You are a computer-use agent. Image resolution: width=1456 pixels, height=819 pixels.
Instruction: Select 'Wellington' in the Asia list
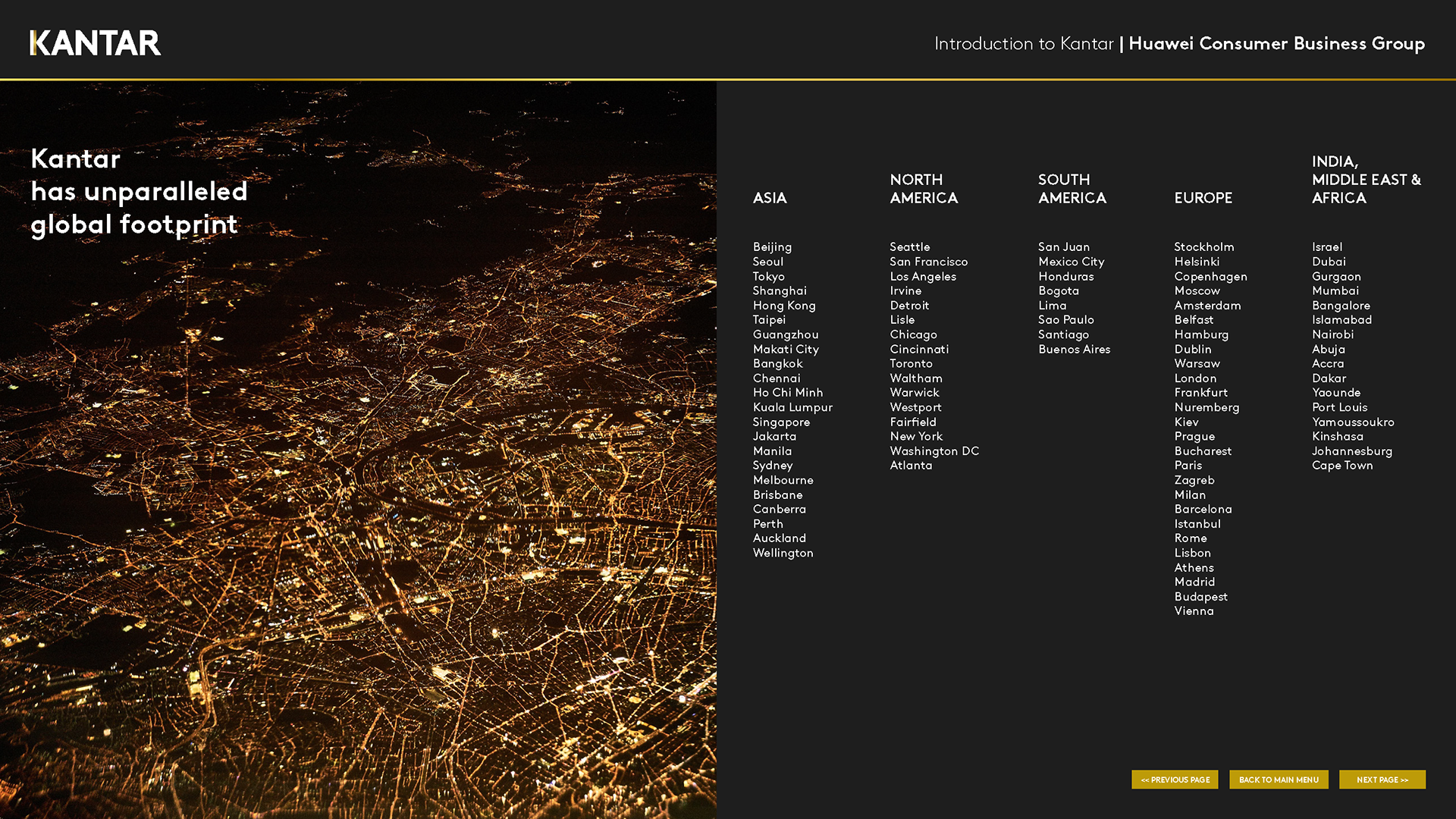click(x=783, y=554)
